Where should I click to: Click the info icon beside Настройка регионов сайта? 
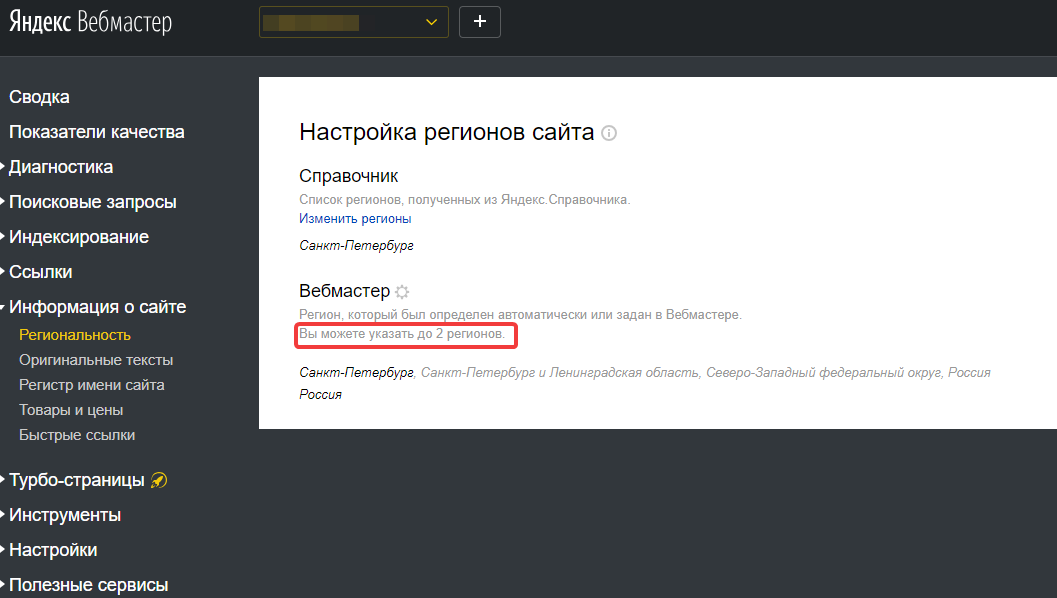[x=609, y=133]
